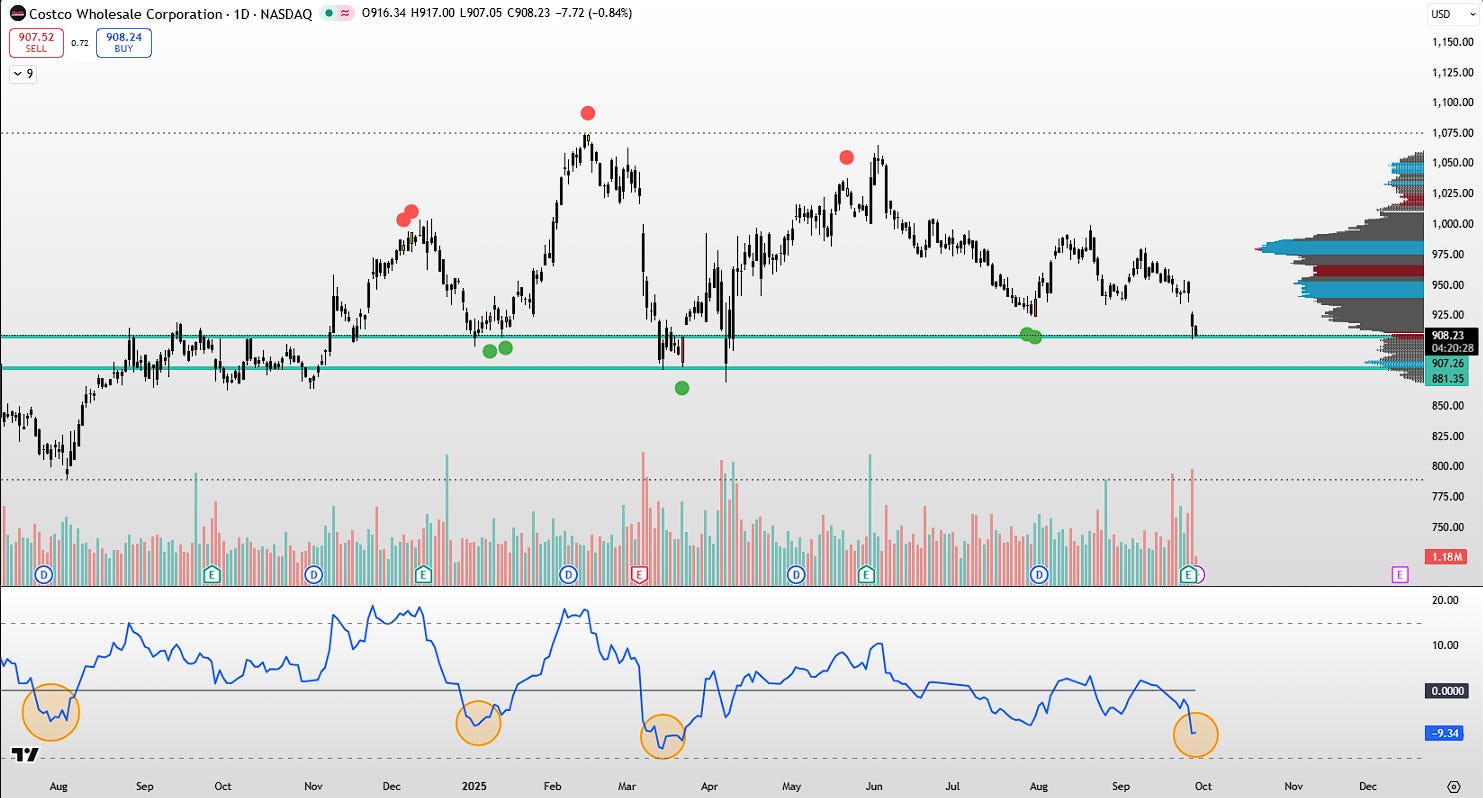Click the 750.00 price axis label
This screenshot has width=1483, height=798.
(1449, 527)
